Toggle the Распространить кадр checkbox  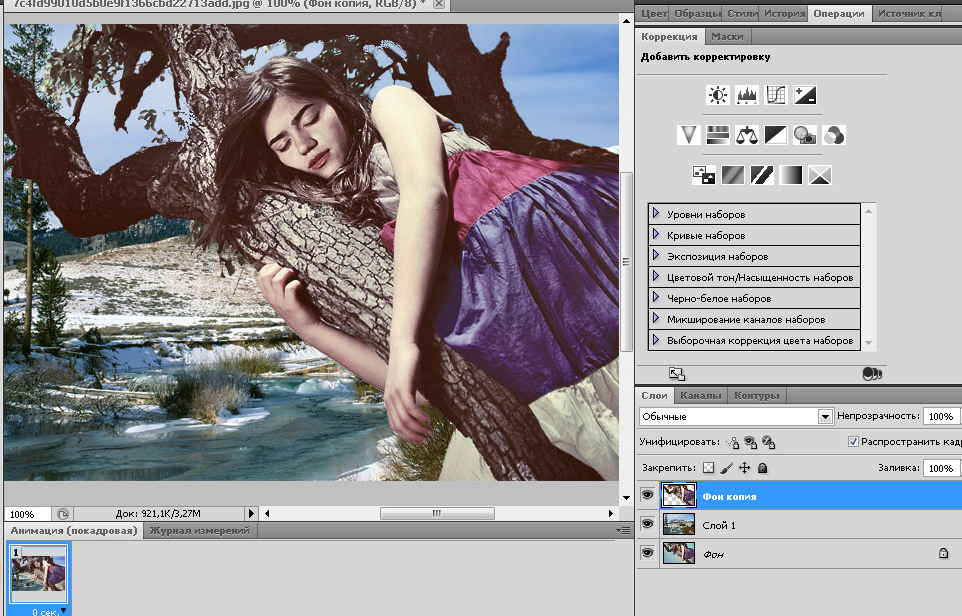[853, 442]
